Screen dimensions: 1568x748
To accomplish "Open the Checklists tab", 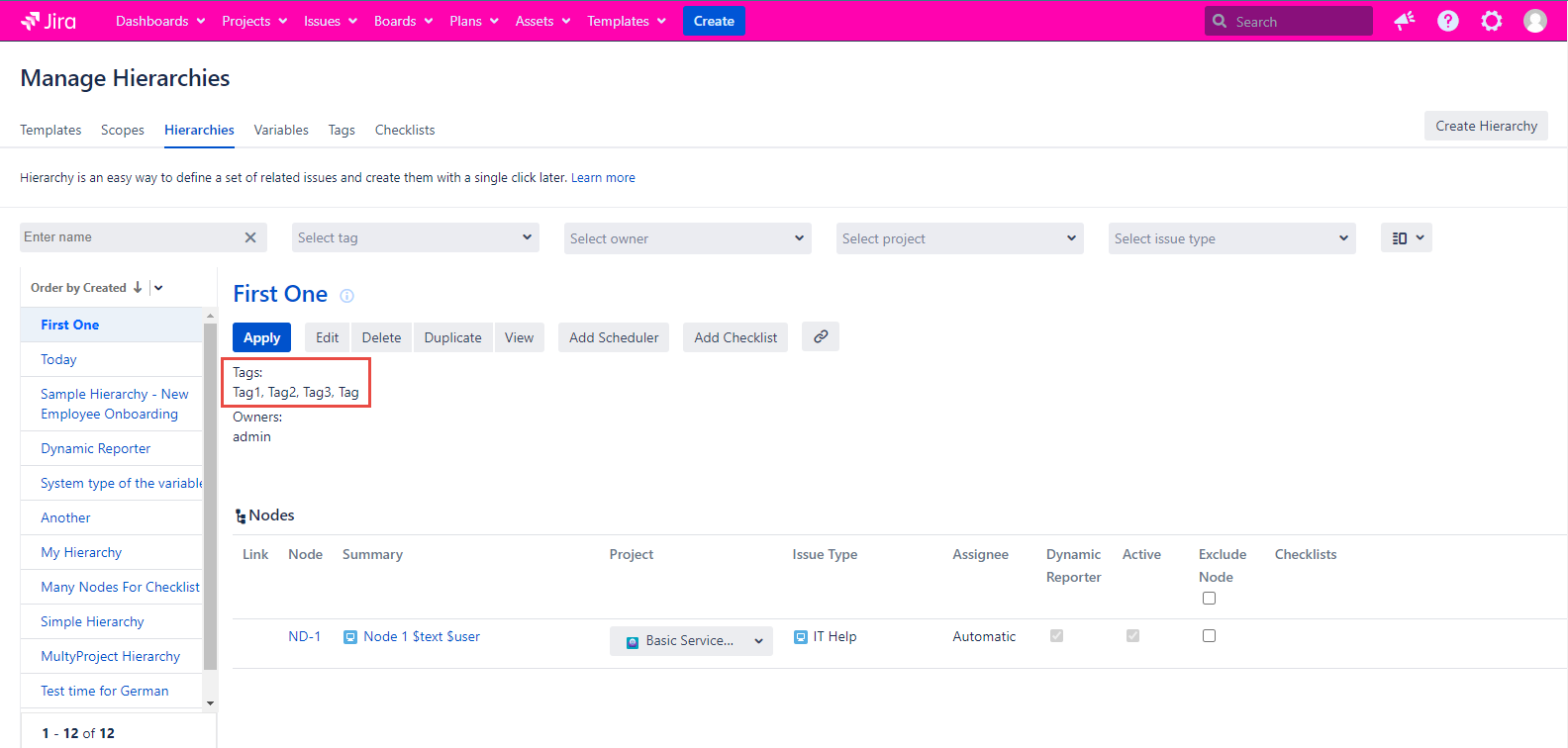I will point(404,130).
